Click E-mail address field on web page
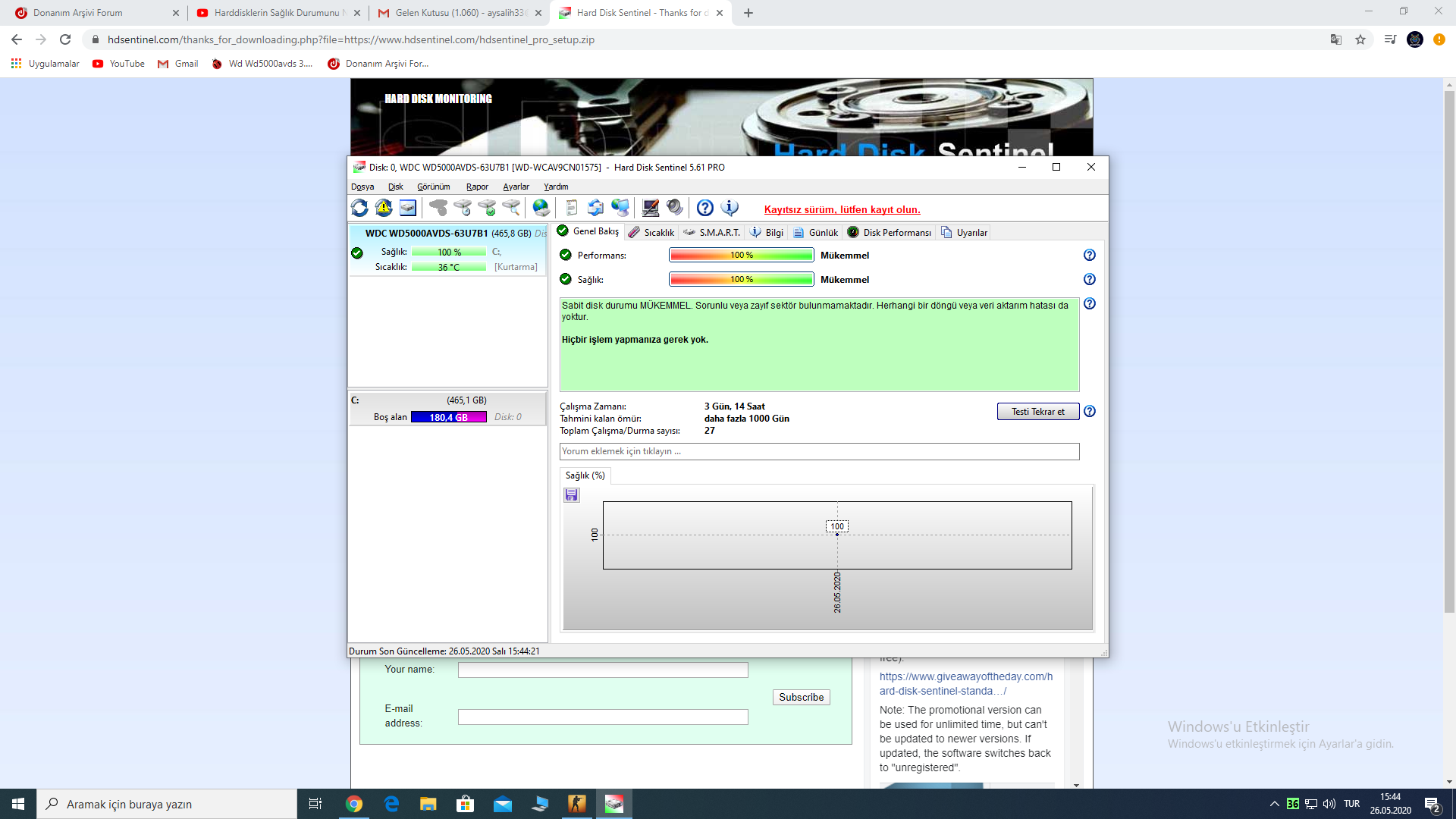Viewport: 1456px width, 819px height. tap(603, 717)
